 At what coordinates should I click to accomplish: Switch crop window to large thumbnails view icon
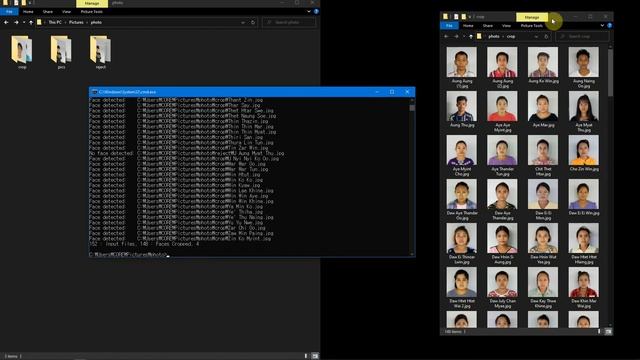[608, 331]
